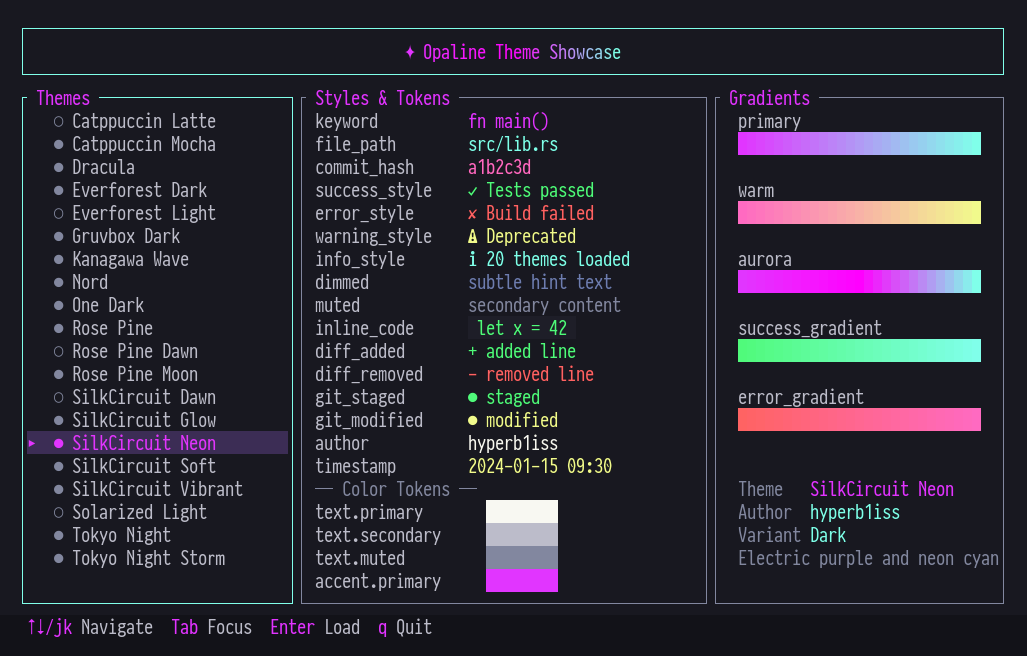Click the info icon before 20 themes loaded

coord(472,259)
